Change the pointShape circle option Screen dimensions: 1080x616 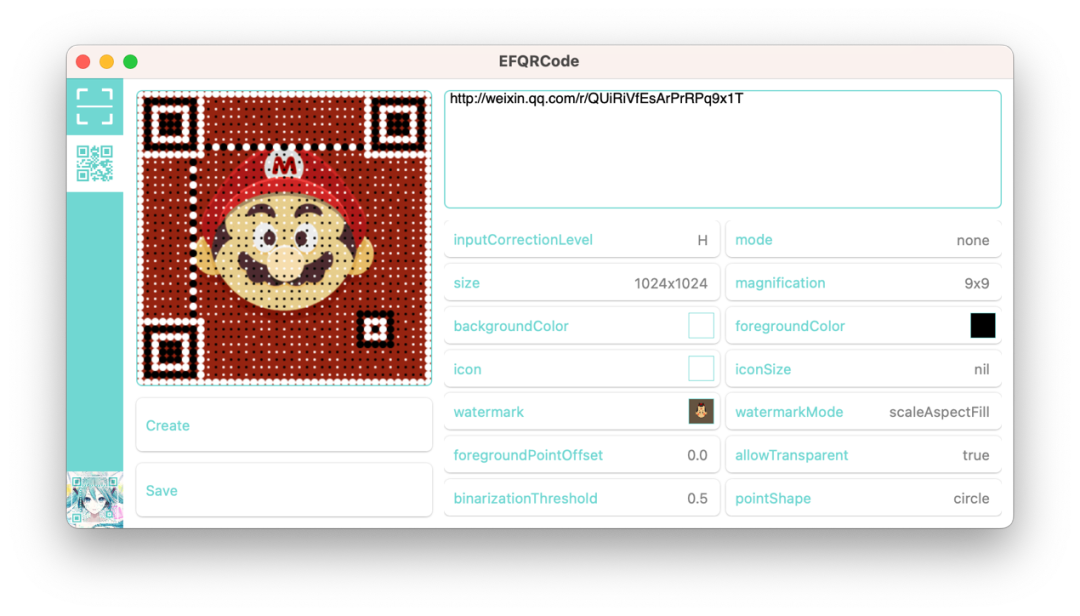pos(862,498)
